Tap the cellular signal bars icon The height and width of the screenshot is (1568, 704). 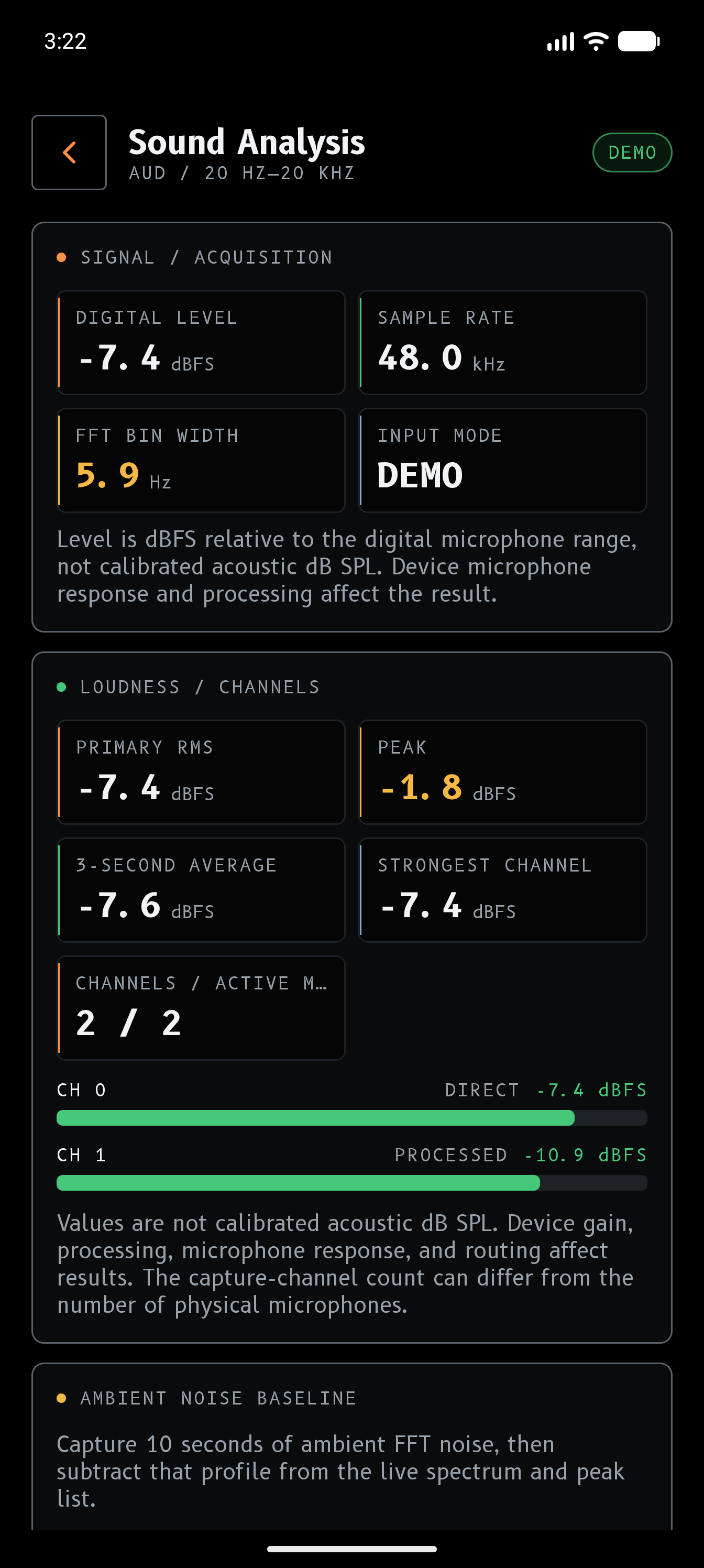click(560, 41)
